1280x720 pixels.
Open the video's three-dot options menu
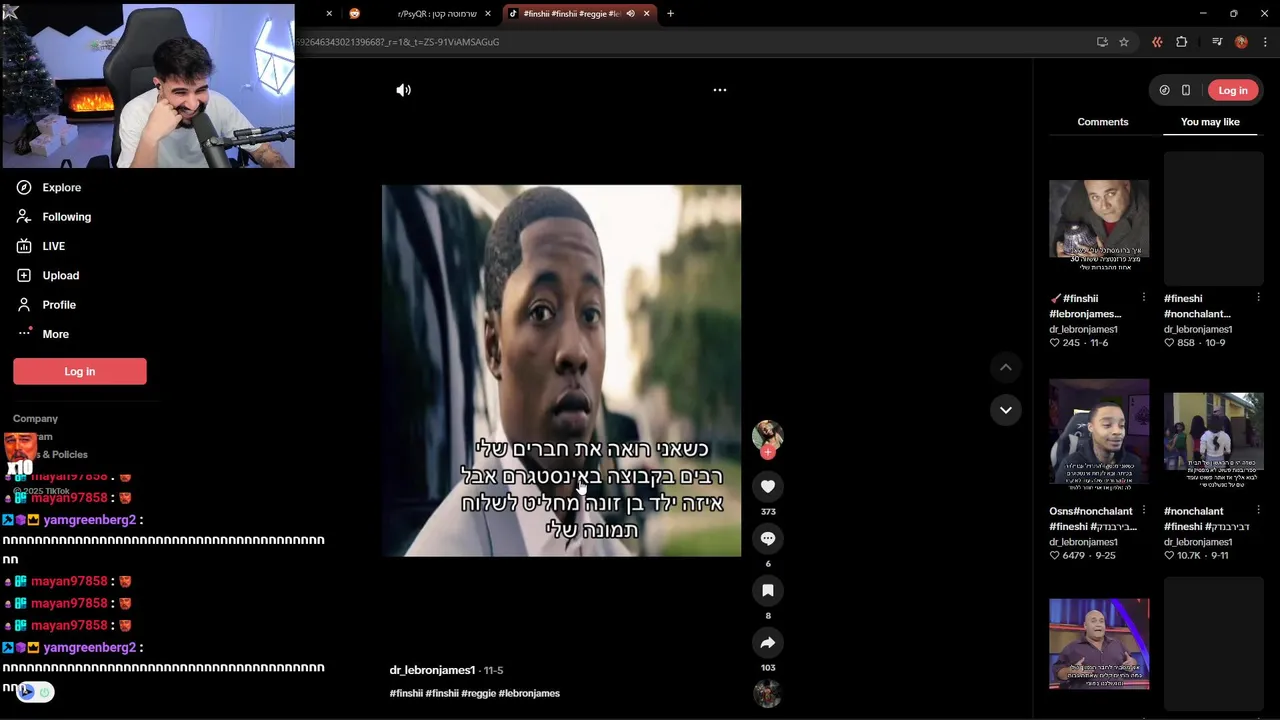coord(719,90)
